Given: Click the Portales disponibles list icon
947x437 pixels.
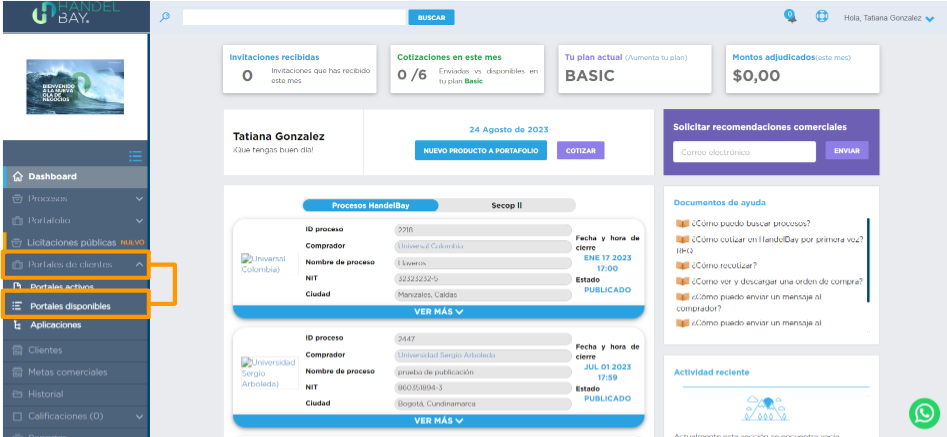Looking at the screenshot, I should click(x=17, y=306).
